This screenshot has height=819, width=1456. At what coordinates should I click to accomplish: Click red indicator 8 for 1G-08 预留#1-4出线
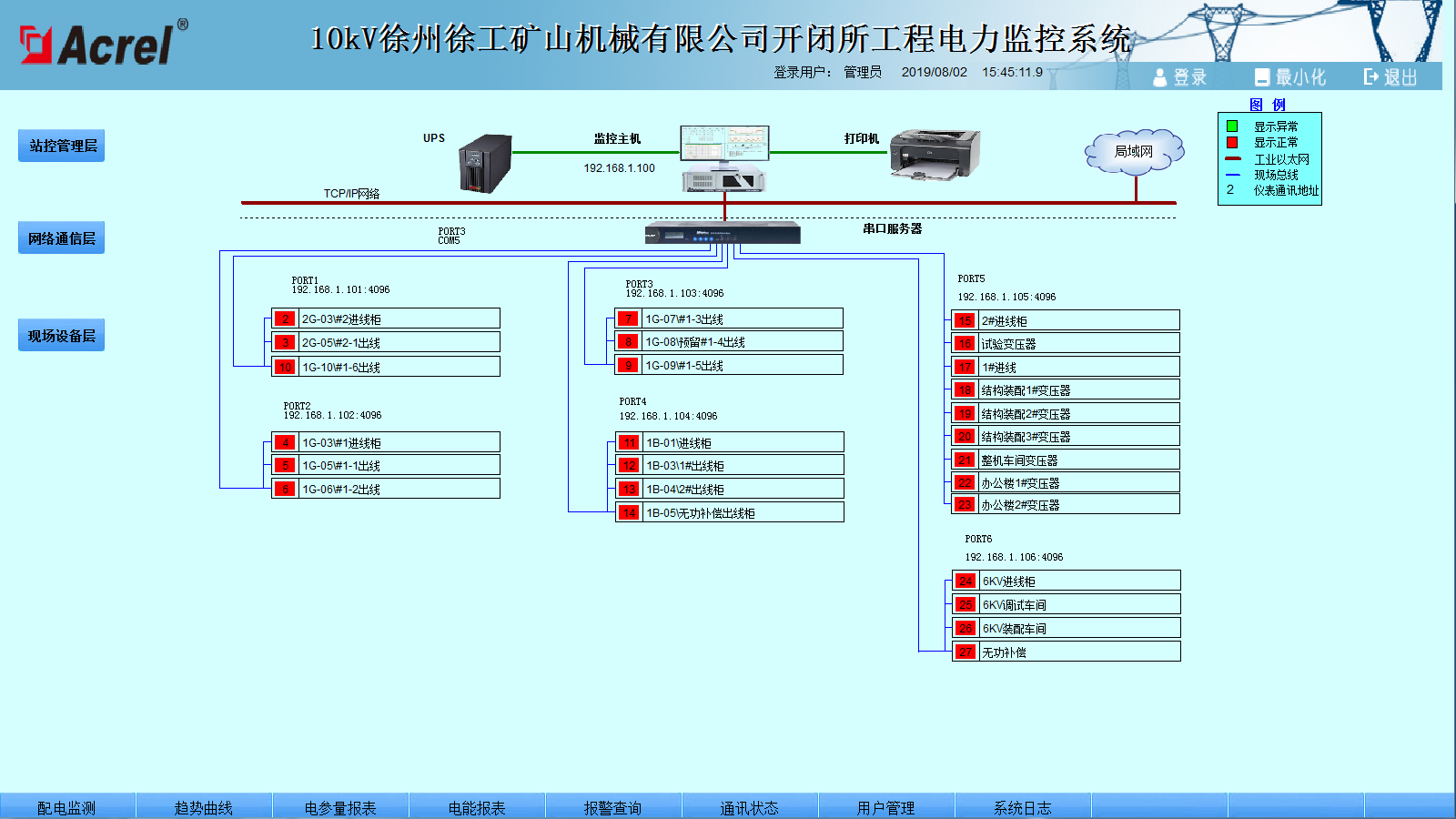628,341
